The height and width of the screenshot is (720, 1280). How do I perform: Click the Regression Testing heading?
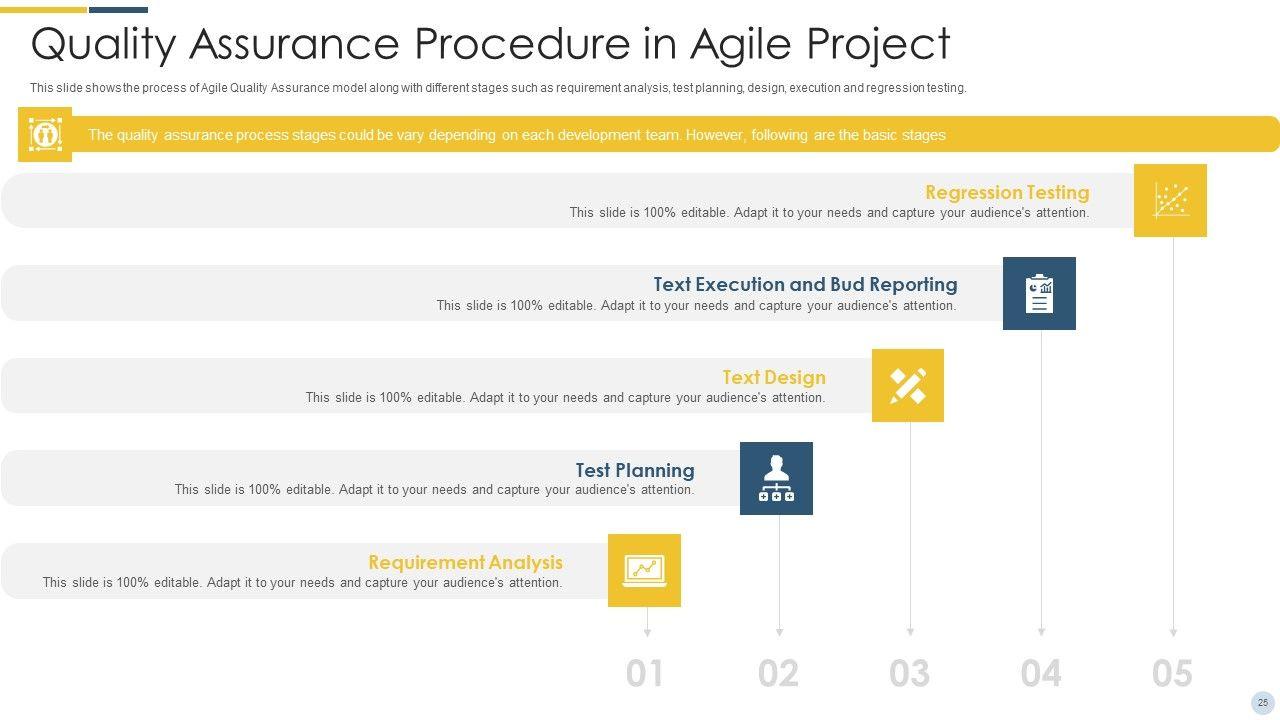click(1007, 192)
